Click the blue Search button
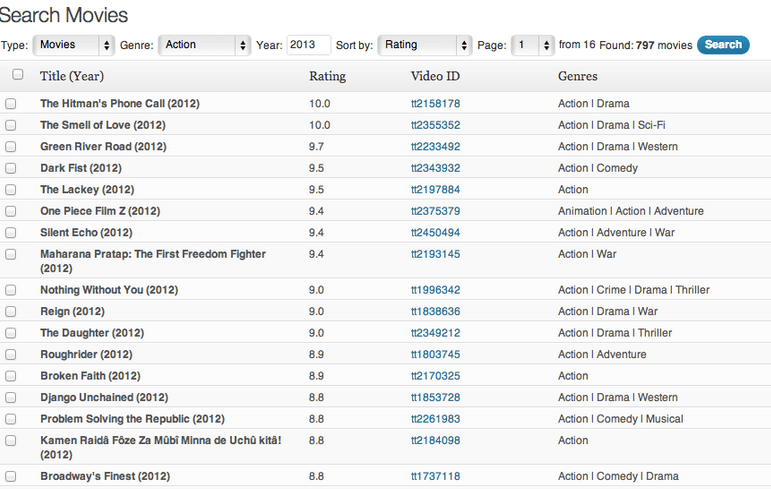This screenshot has width=771, height=489. click(x=723, y=45)
